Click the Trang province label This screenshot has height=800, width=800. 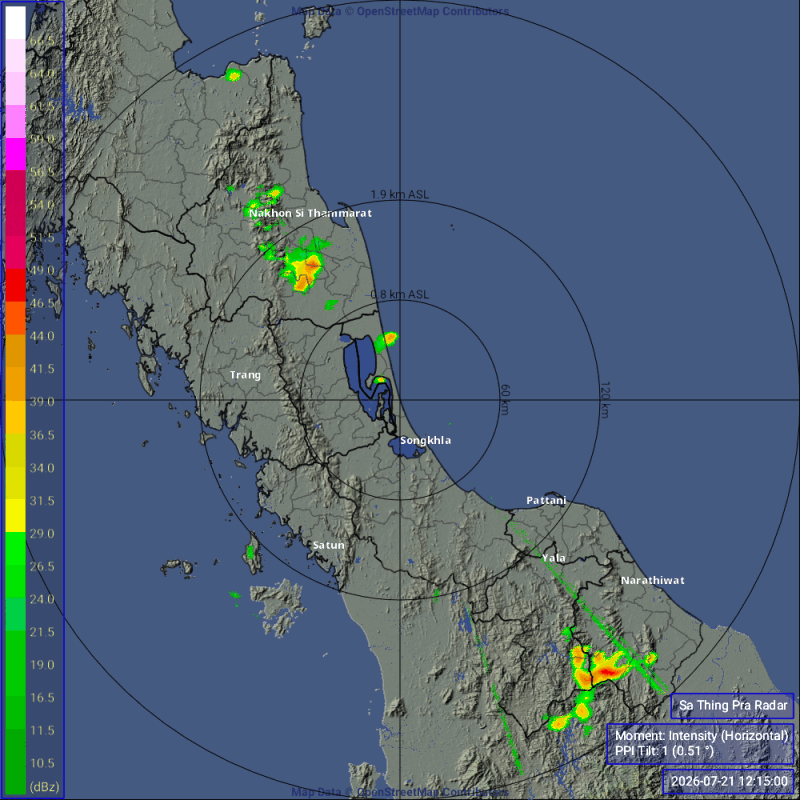tap(245, 375)
